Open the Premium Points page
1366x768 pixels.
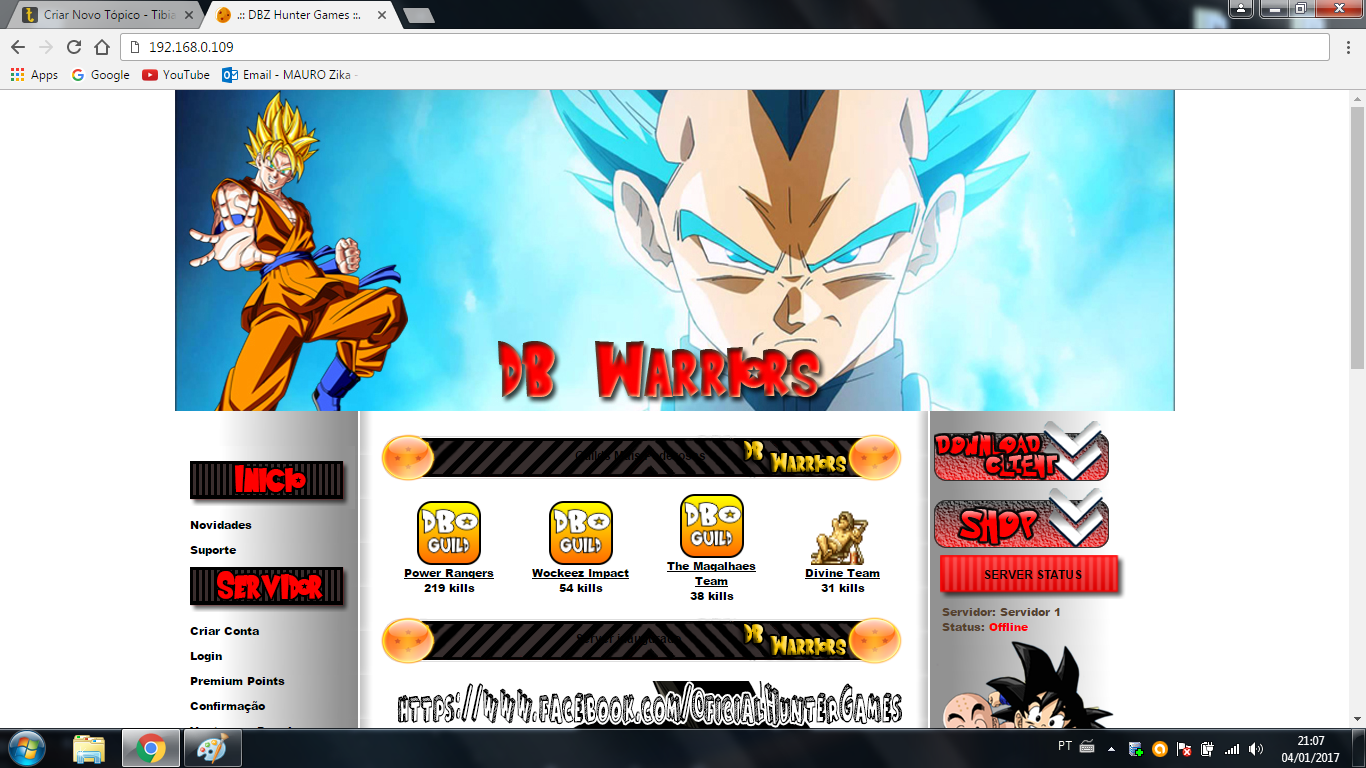(x=237, y=681)
